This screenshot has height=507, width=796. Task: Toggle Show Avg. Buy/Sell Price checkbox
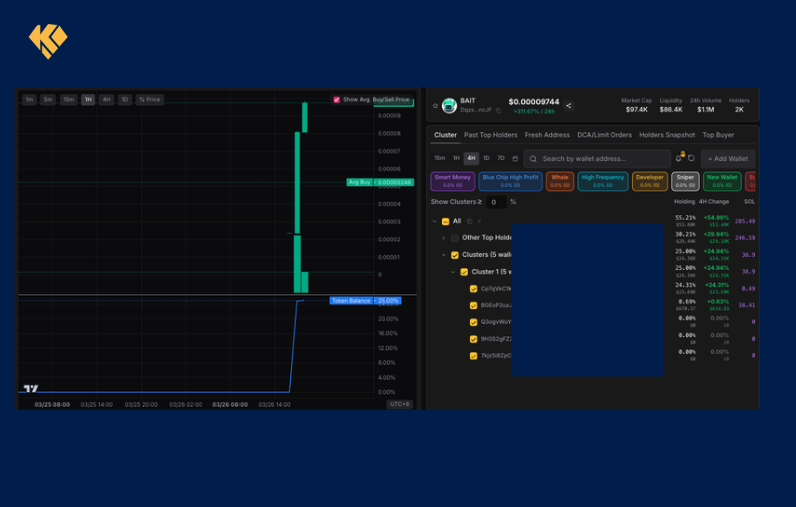pos(336,99)
